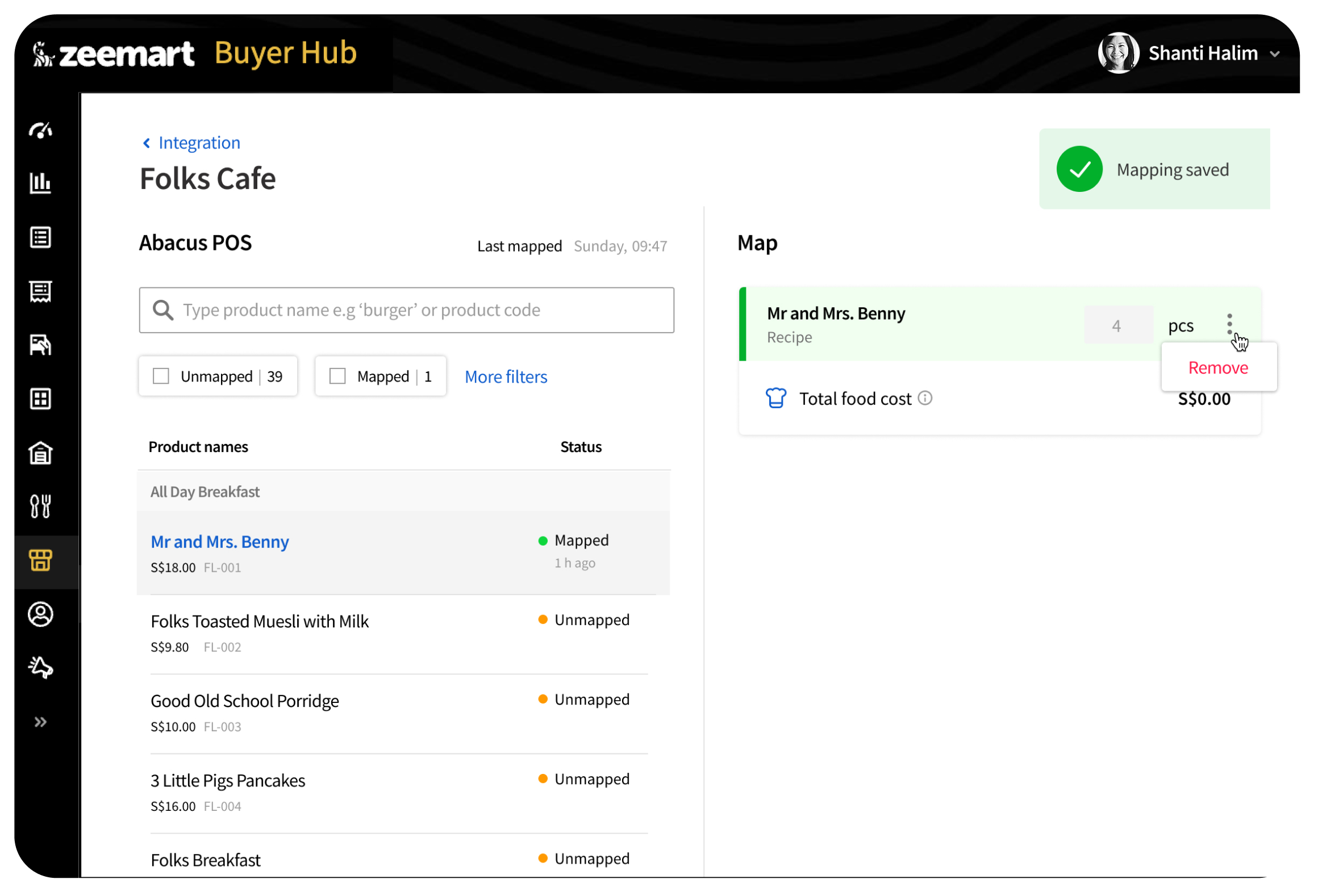Screen dimensions: 1318x896
Task: Open the saved documents sidebar icon
Action: [40, 345]
